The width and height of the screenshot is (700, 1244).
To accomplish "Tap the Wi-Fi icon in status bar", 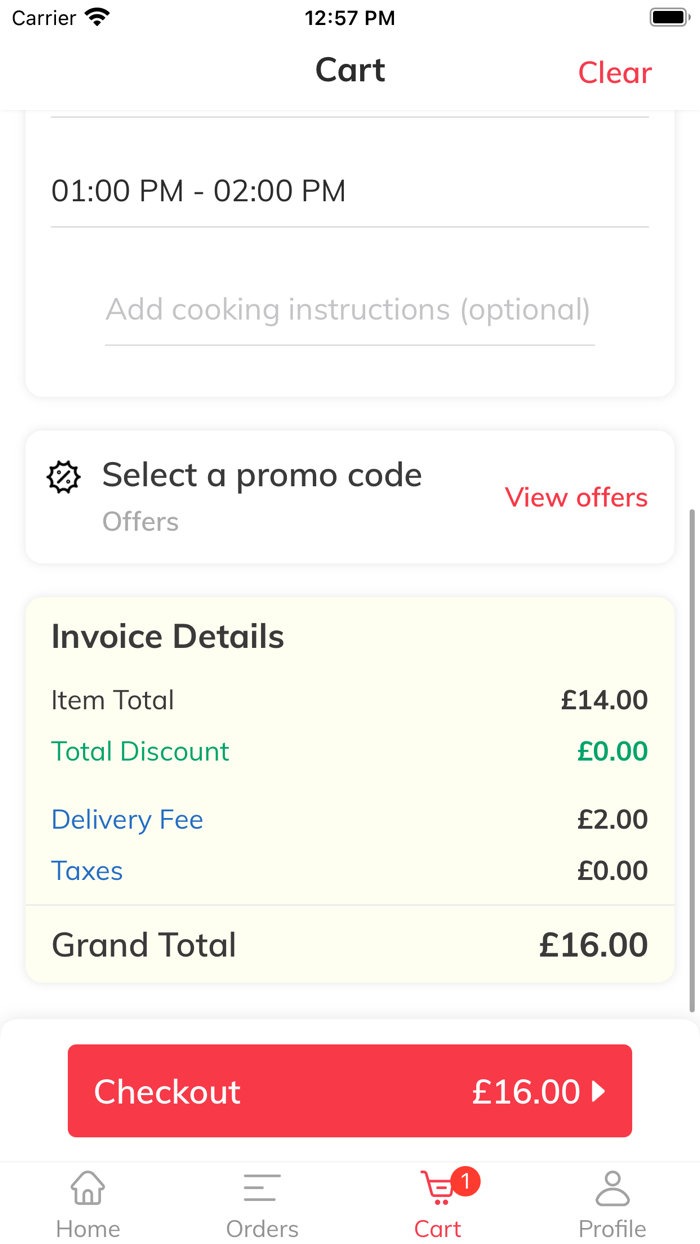I will 98,17.
